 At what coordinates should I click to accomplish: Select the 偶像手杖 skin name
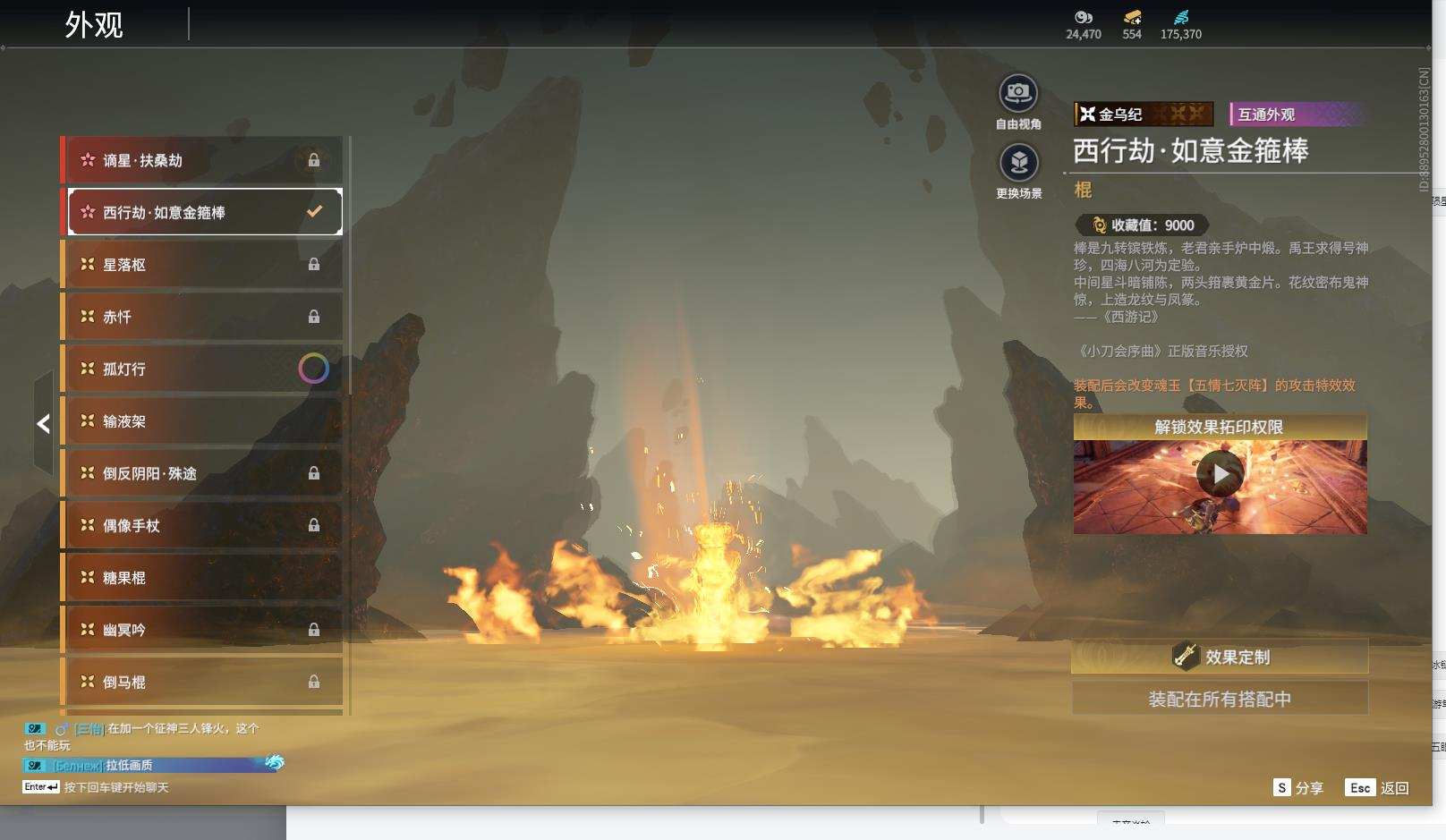(132, 526)
